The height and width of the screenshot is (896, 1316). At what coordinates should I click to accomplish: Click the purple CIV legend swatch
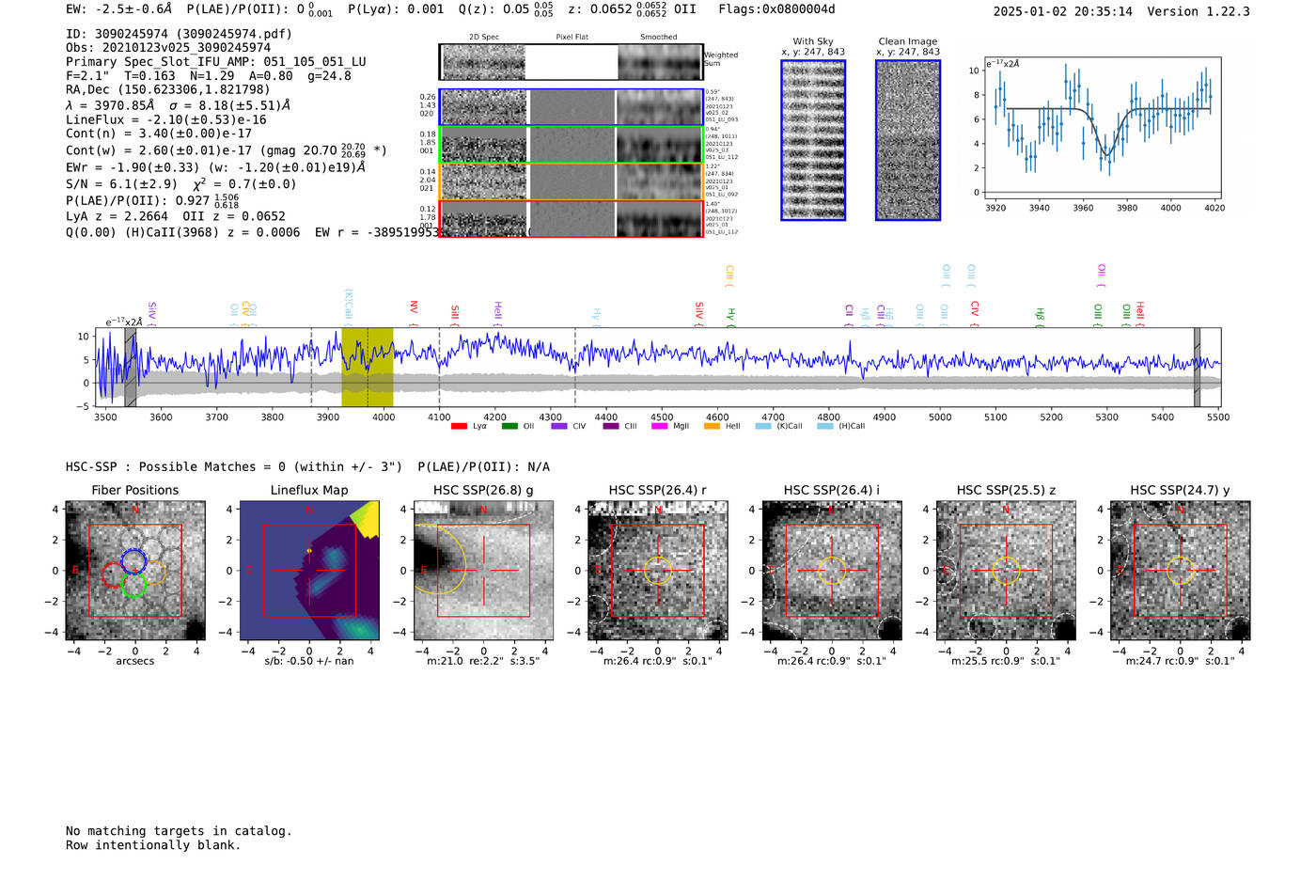559,427
